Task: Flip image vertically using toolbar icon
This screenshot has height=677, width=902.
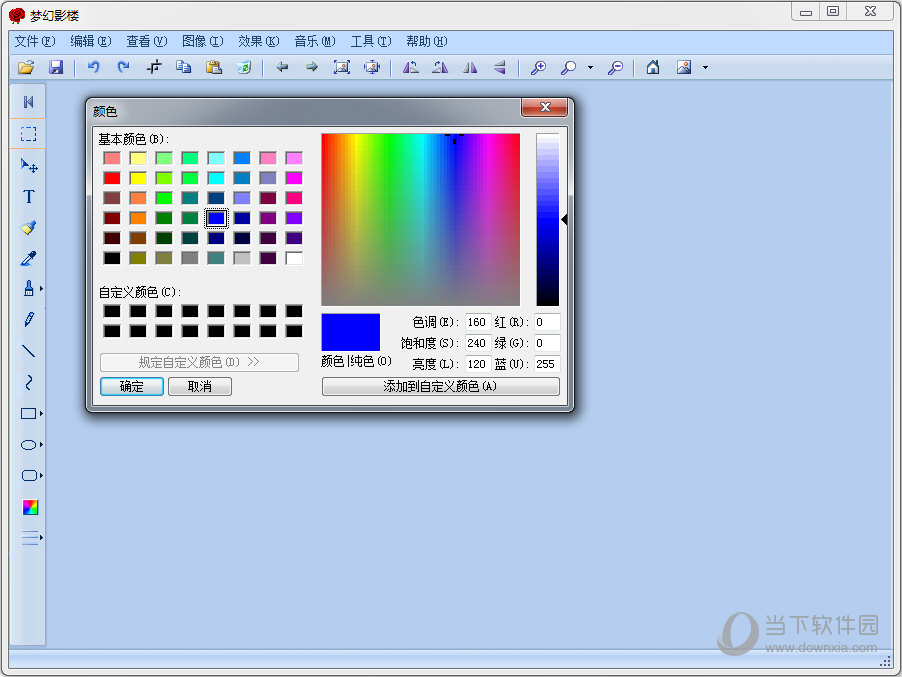Action: 500,67
